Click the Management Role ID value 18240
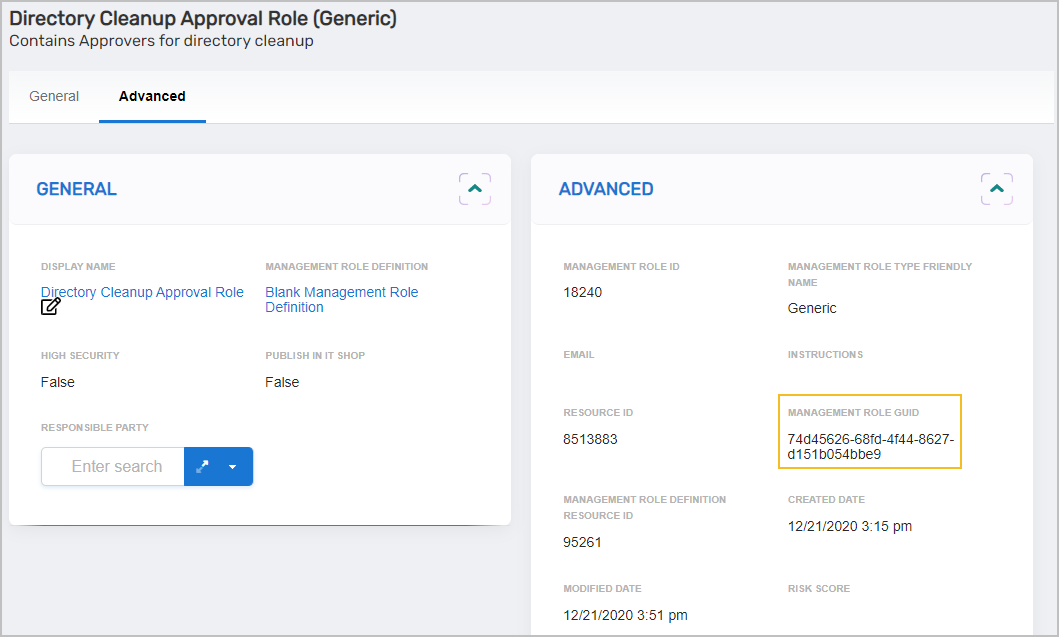 click(x=582, y=292)
